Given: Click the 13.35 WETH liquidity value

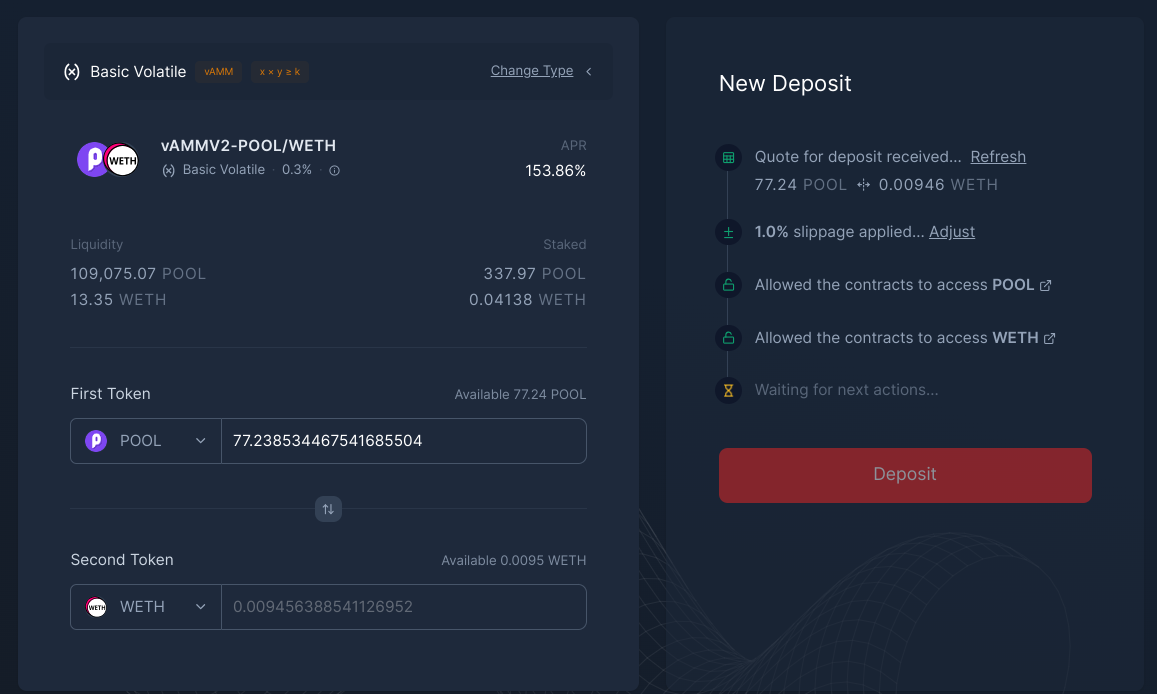Looking at the screenshot, I should pyautogui.click(x=118, y=299).
